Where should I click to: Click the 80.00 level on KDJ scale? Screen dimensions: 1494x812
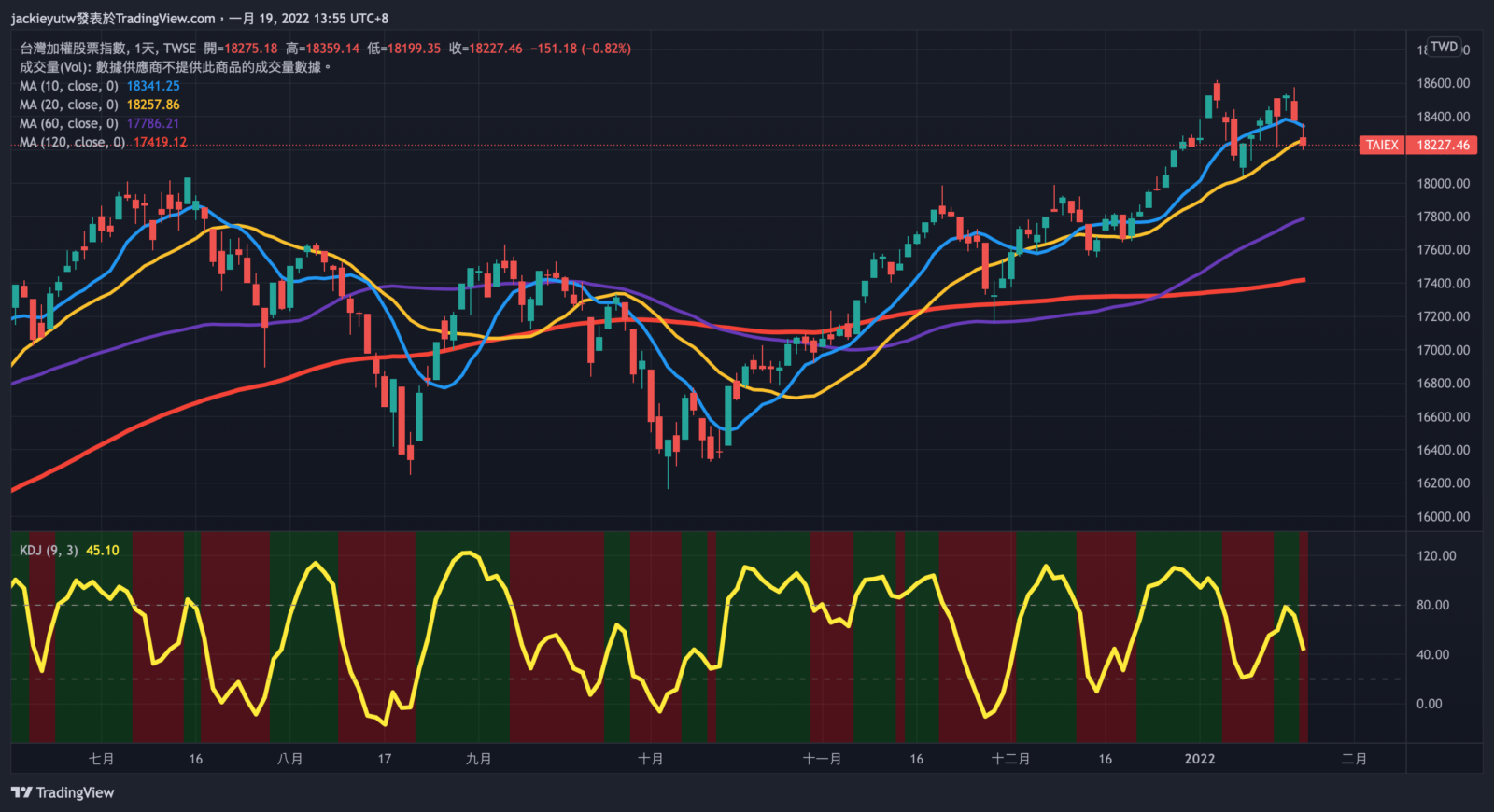point(1432,605)
